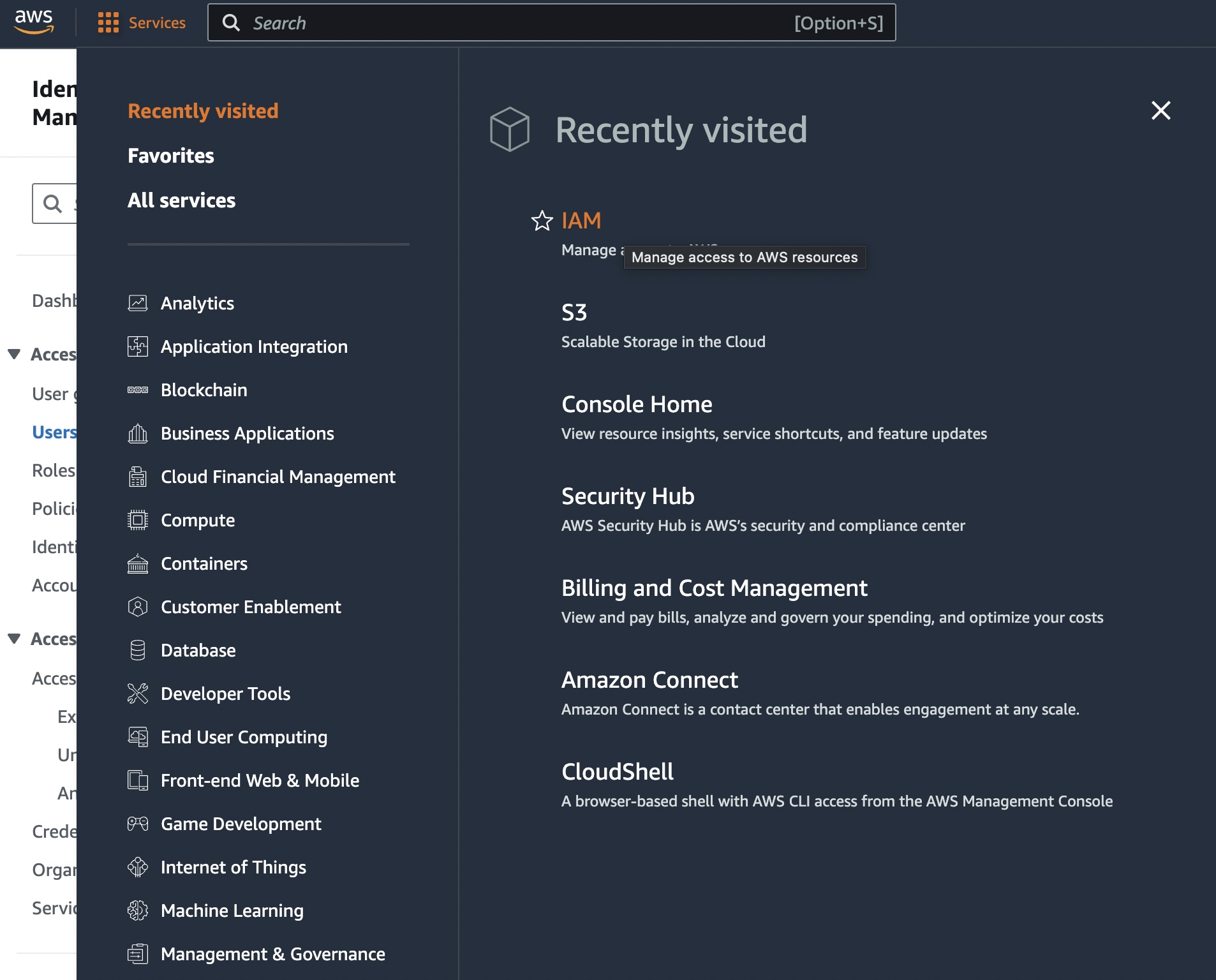
Task: Click the Front-end Web & Mobile icon
Action: (x=138, y=780)
